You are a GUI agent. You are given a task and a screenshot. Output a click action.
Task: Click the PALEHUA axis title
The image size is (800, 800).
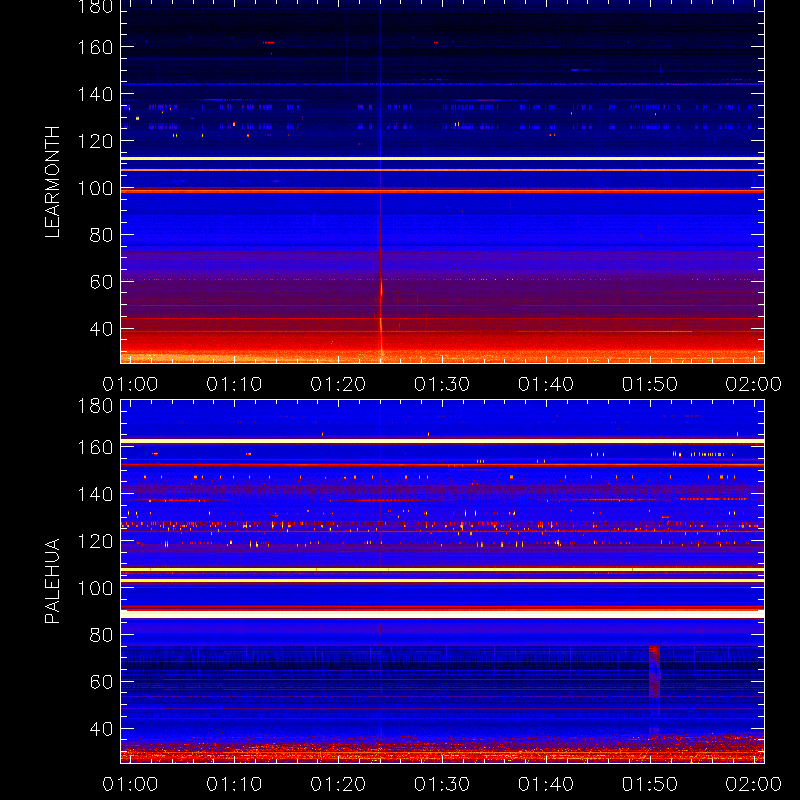pyautogui.click(x=52, y=581)
